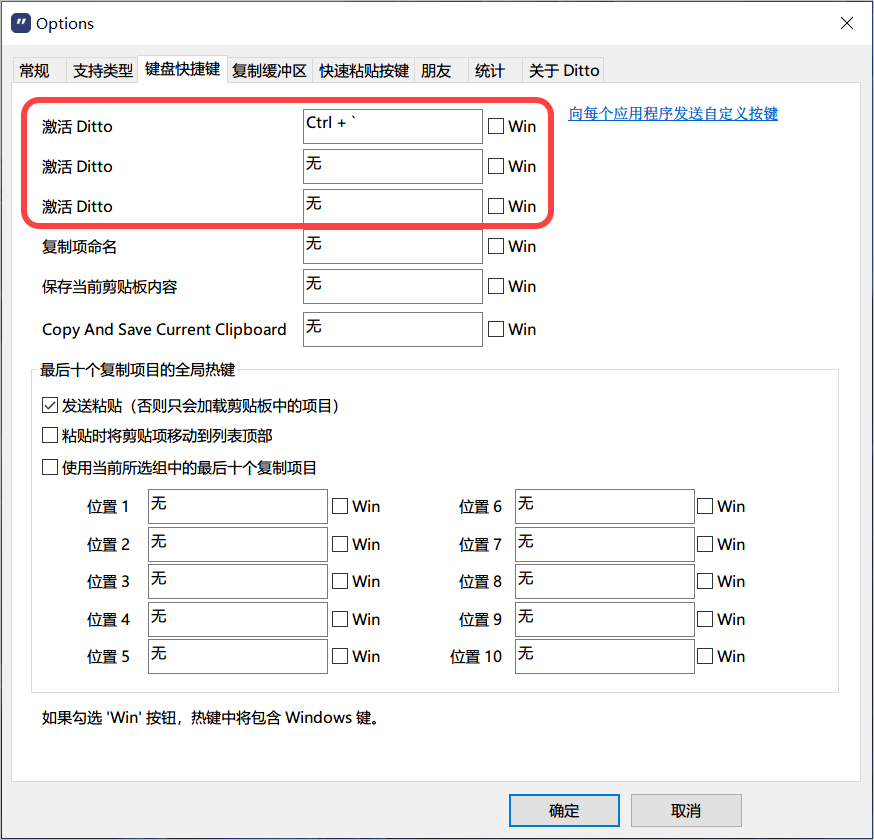Switch to the 快速粘贴按键 tab
The width and height of the screenshot is (874, 840).
[x=363, y=70]
